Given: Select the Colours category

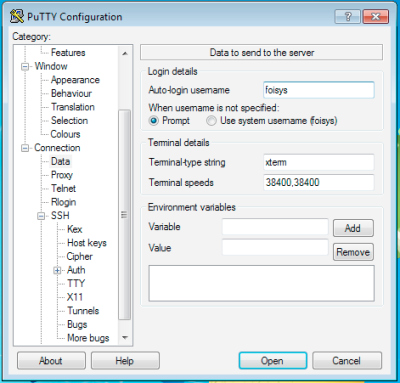Looking at the screenshot, I should tap(65, 134).
